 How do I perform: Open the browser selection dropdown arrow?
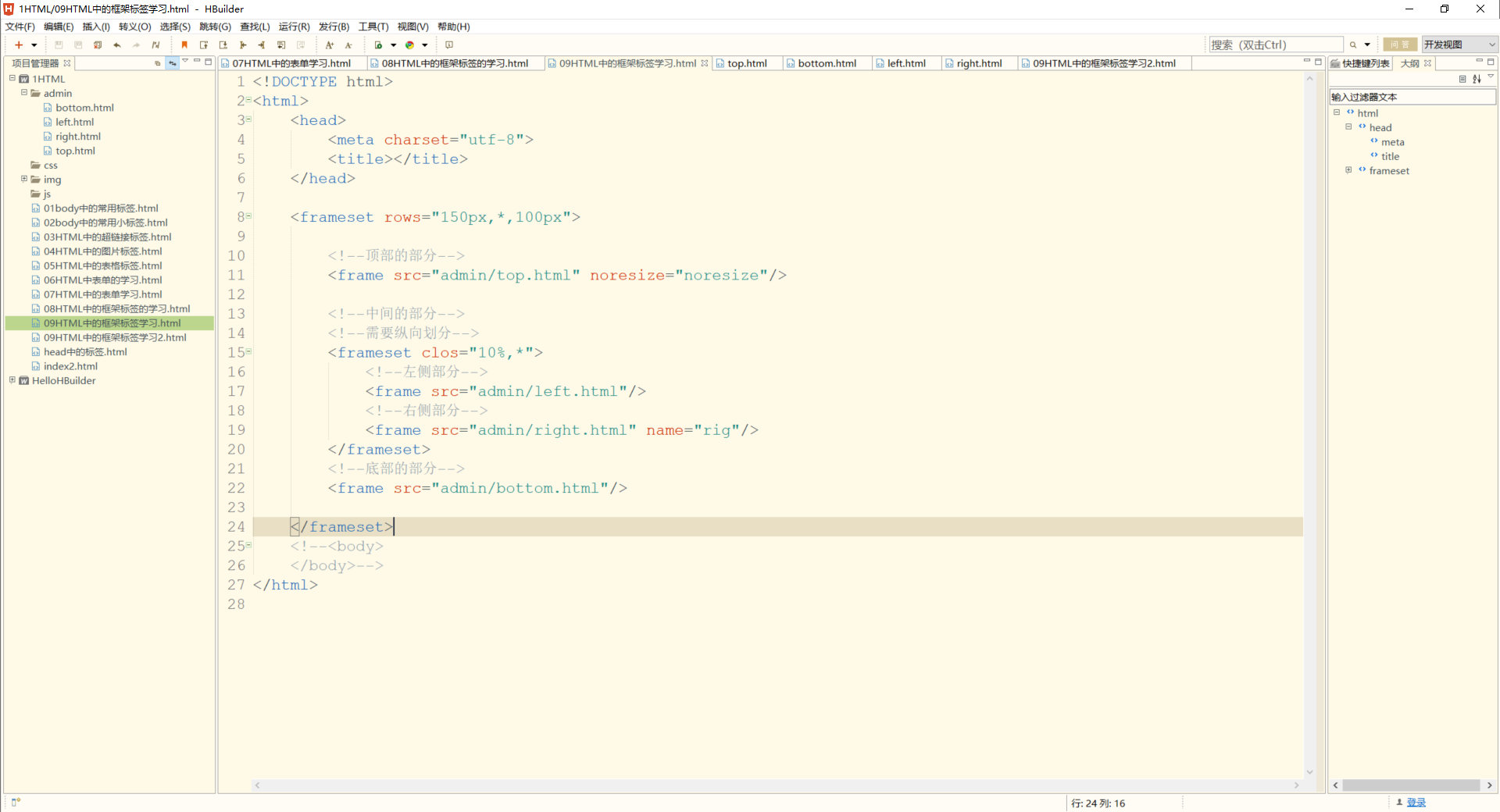point(424,45)
